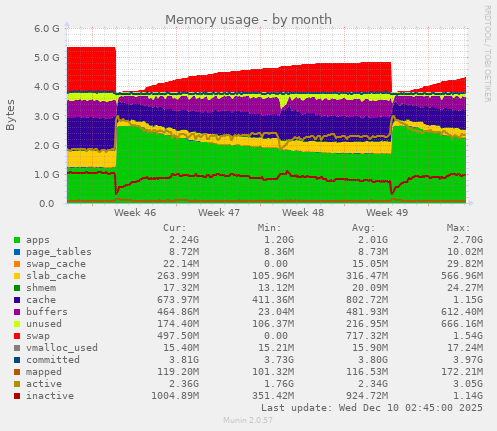Click the dark blue cache legend swatch
Image resolution: width=497 pixels, height=431 pixels.
[17, 300]
